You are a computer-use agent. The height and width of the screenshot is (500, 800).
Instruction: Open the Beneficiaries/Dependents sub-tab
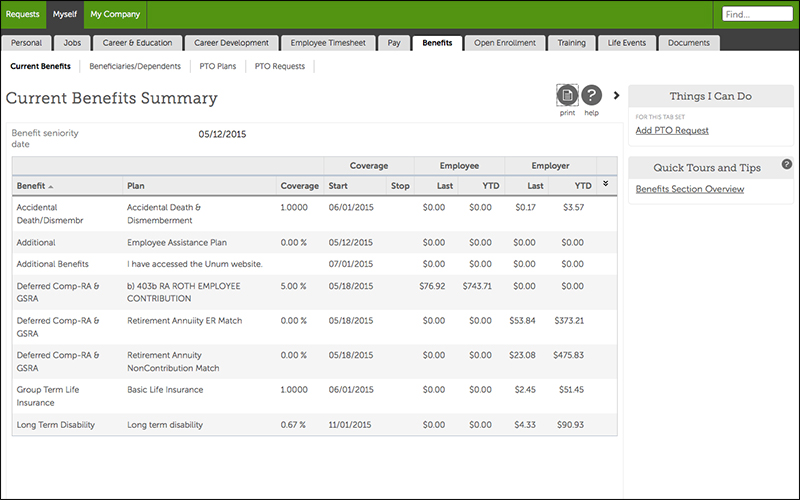click(x=135, y=66)
